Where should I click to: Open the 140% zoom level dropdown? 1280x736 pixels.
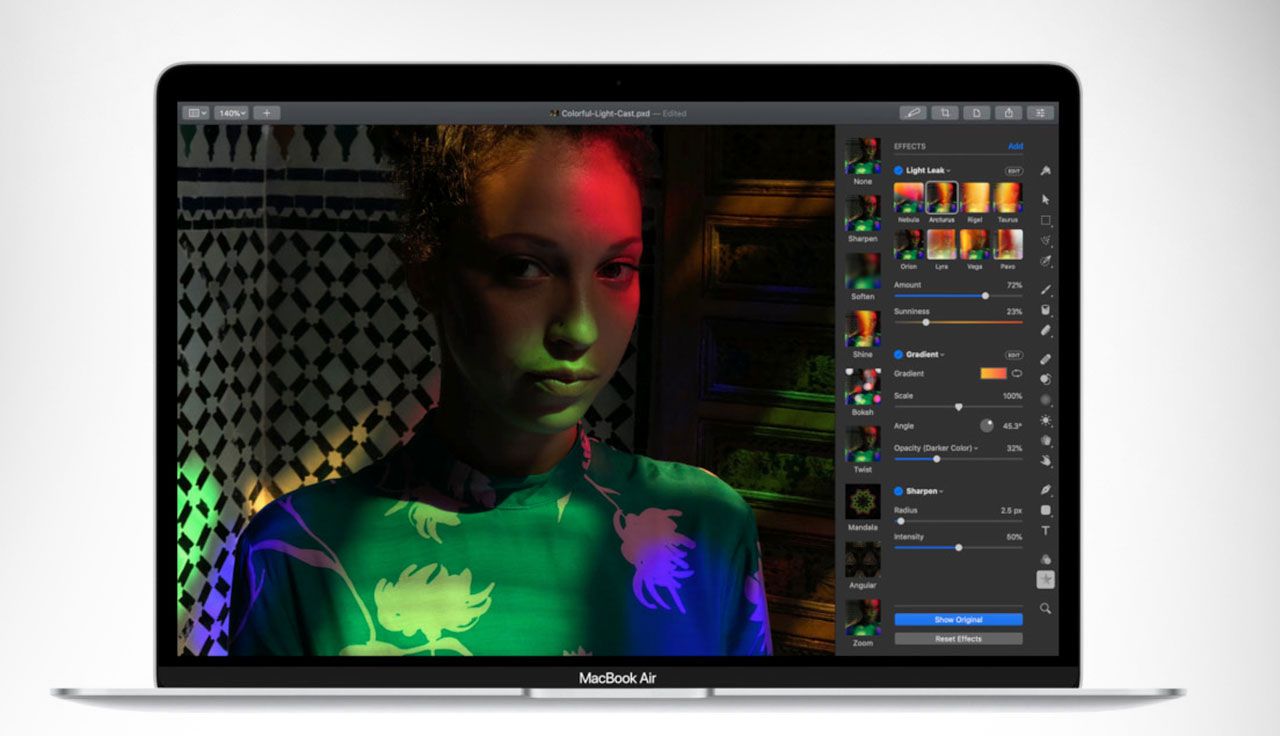(232, 113)
